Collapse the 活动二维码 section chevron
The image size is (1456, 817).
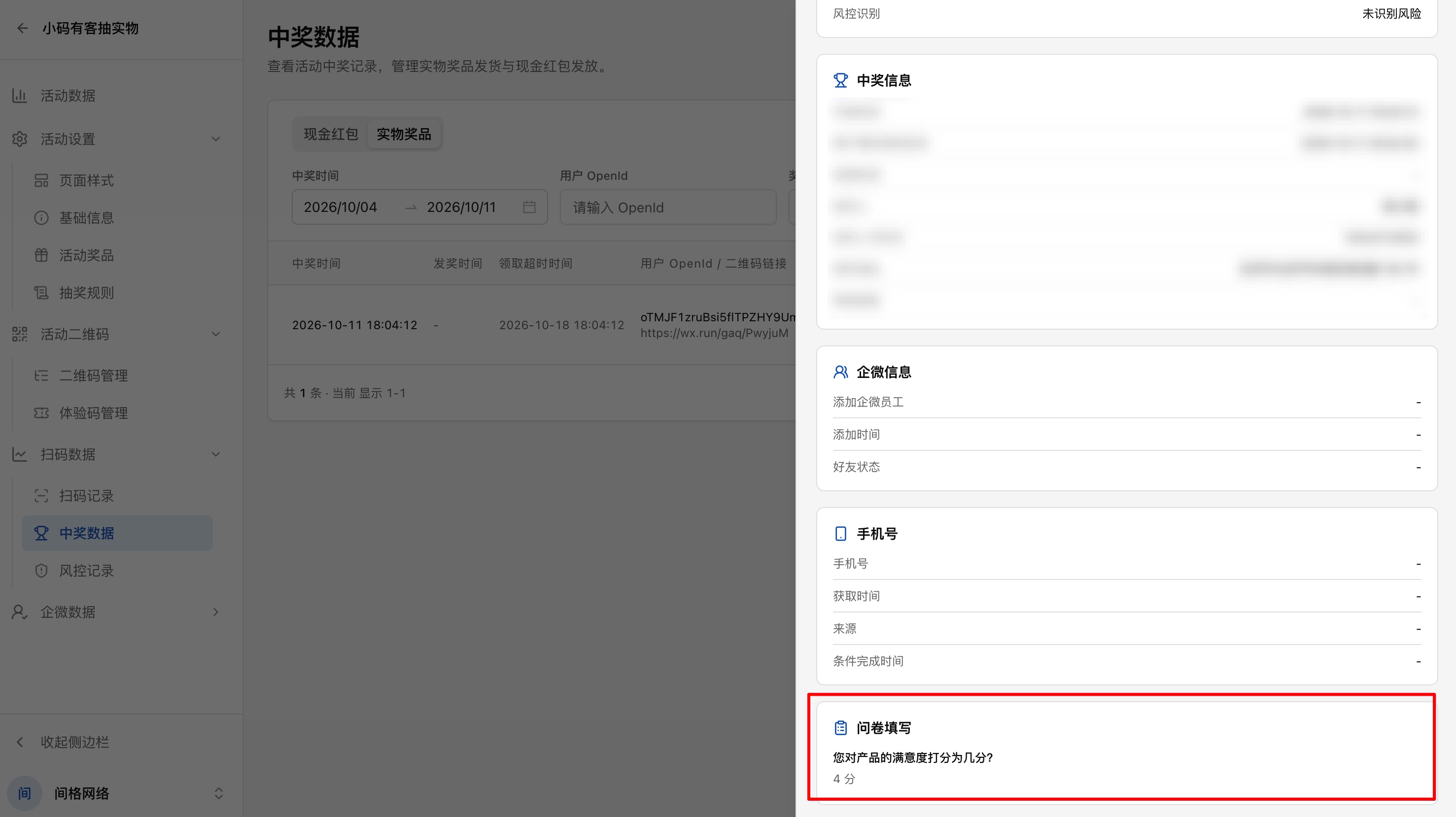[216, 334]
